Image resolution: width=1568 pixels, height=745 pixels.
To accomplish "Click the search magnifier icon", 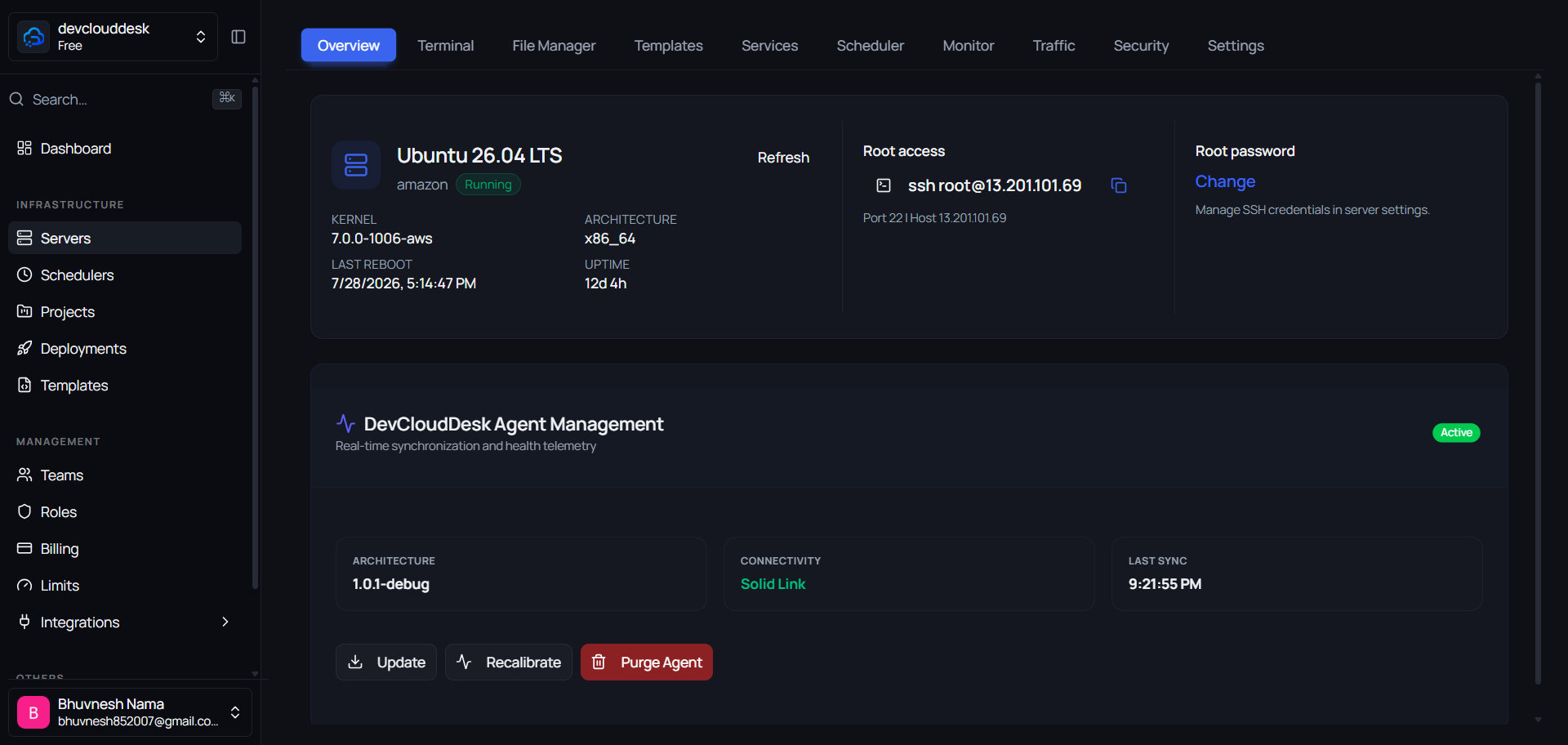I will [x=16, y=100].
